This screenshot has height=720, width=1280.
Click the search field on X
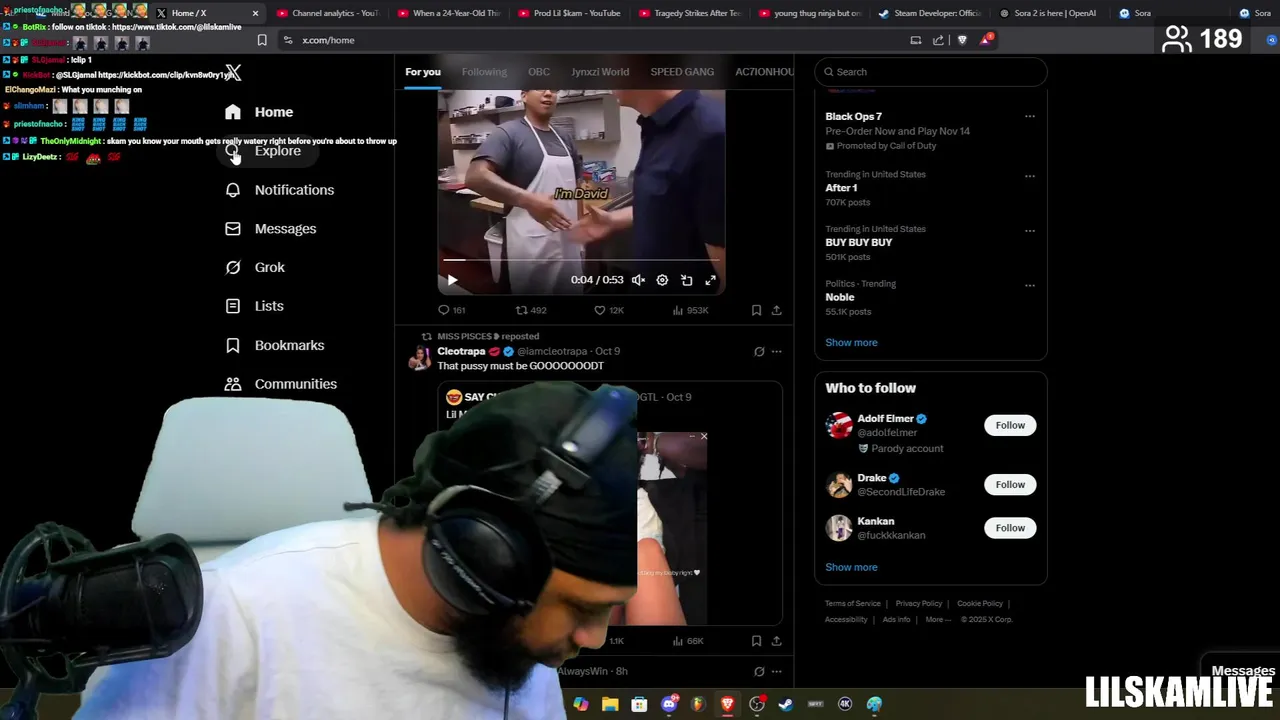[931, 72]
